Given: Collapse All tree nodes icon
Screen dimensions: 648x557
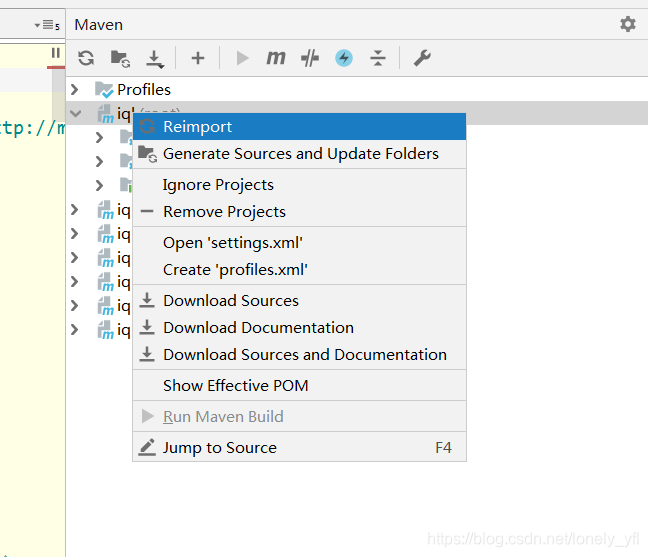Looking at the screenshot, I should 378,58.
